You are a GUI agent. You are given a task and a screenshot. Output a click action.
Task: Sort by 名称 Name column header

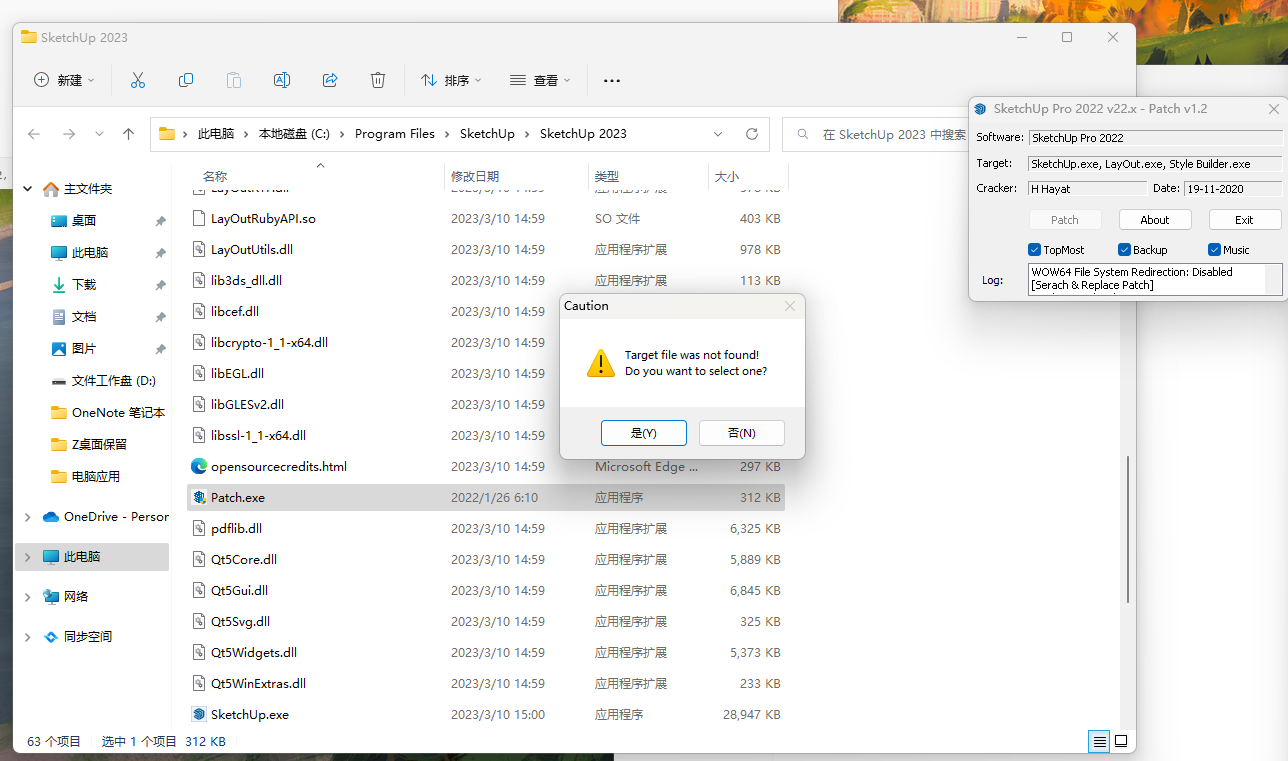(x=215, y=176)
